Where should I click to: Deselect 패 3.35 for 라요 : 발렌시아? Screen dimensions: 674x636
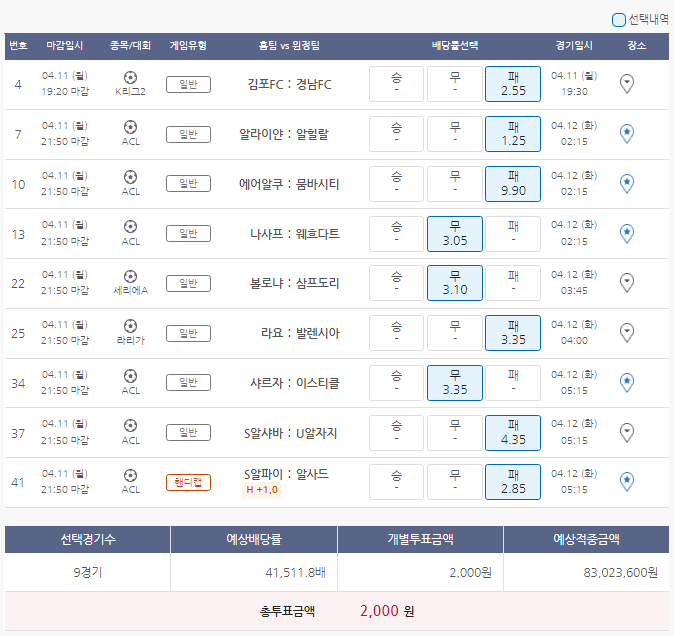(513, 333)
